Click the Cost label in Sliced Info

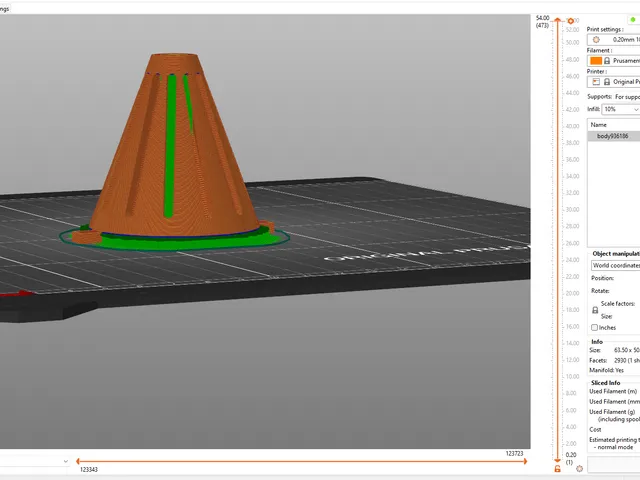[x=595, y=429]
